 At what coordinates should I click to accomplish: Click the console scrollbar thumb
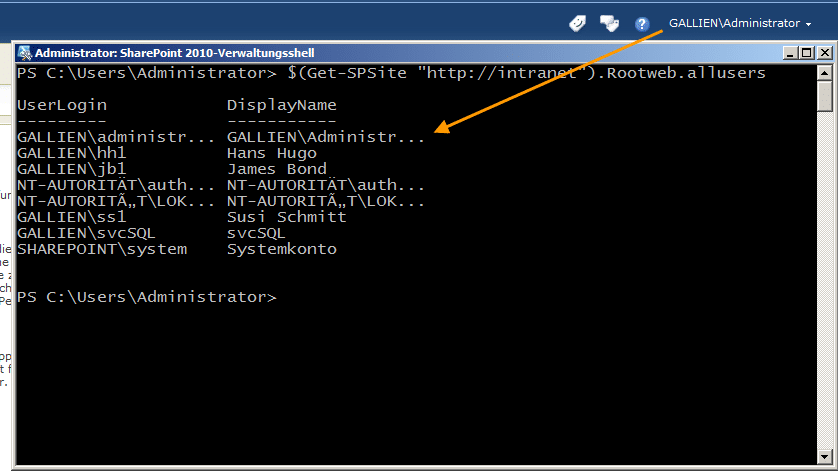click(825, 96)
